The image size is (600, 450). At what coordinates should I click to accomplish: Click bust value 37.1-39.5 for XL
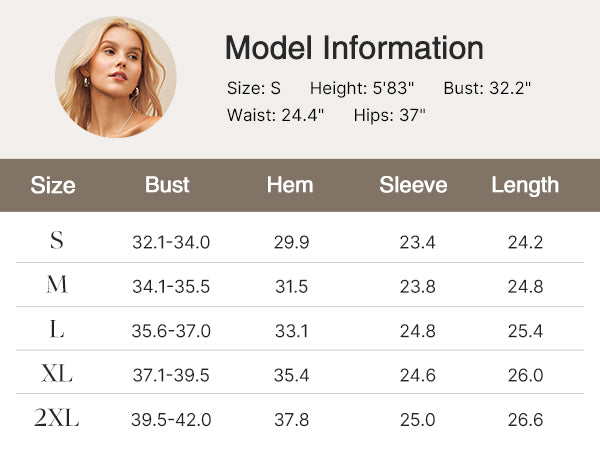click(x=171, y=375)
